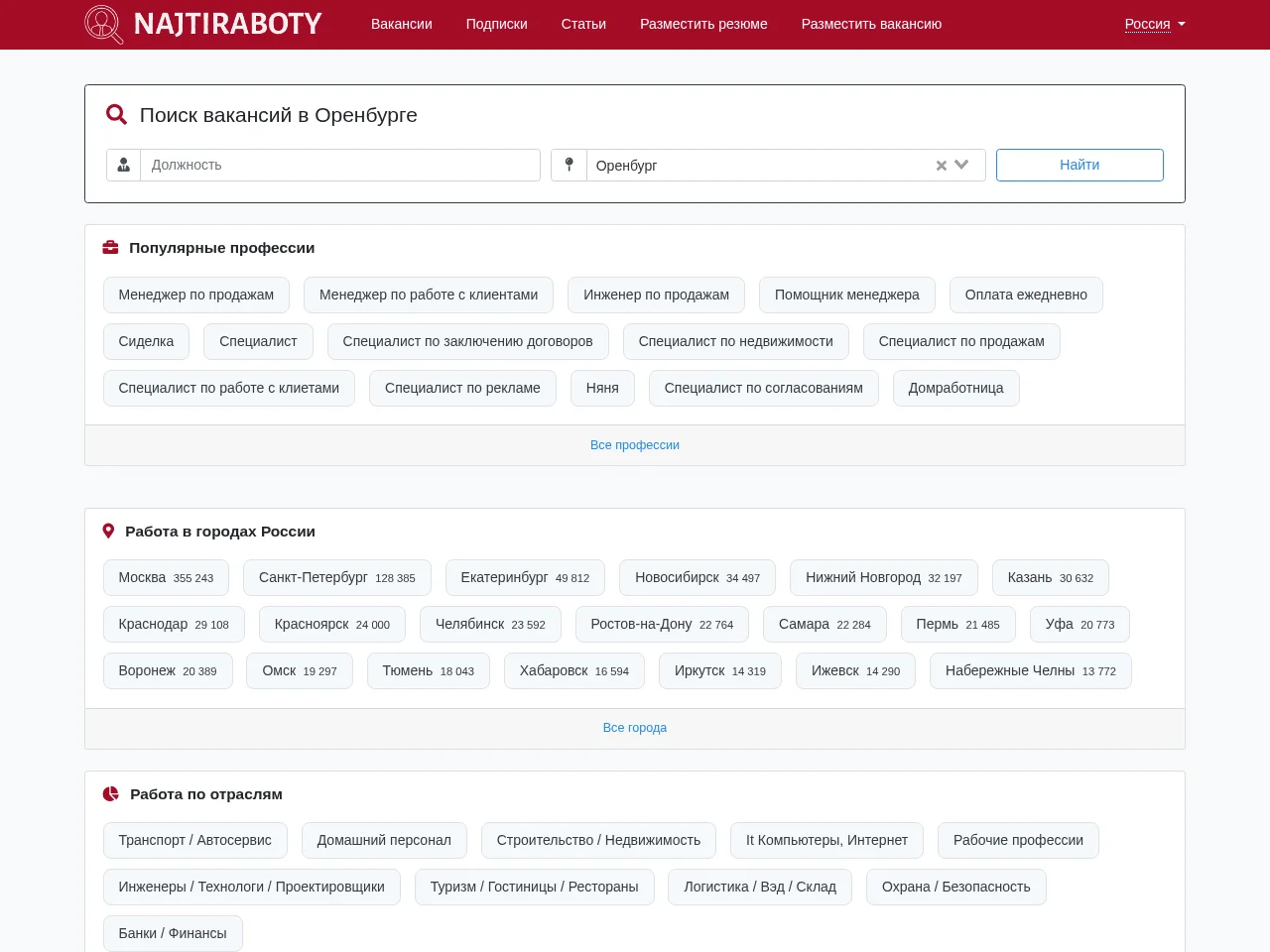This screenshot has height=952, width=1270.
Task: Expand the city dropdown chevron
Action: (x=961, y=166)
